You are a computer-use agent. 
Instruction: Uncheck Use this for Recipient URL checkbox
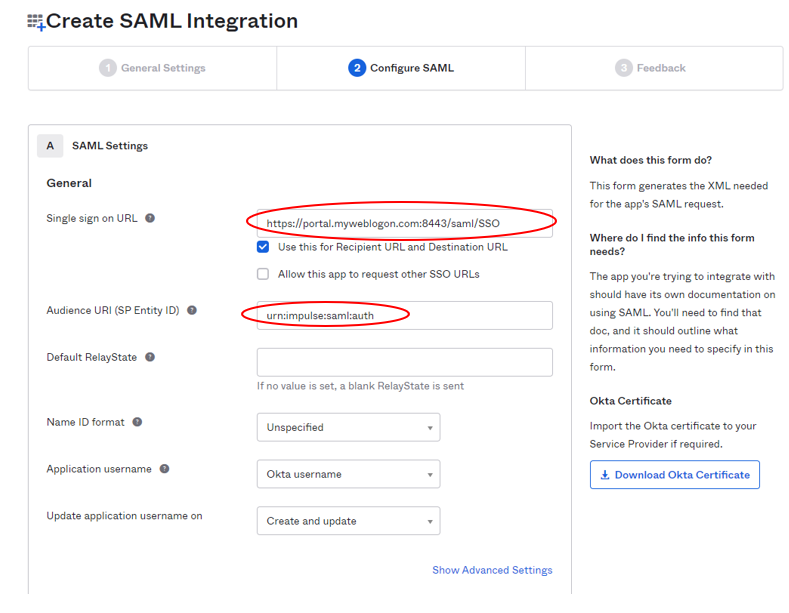click(x=263, y=247)
